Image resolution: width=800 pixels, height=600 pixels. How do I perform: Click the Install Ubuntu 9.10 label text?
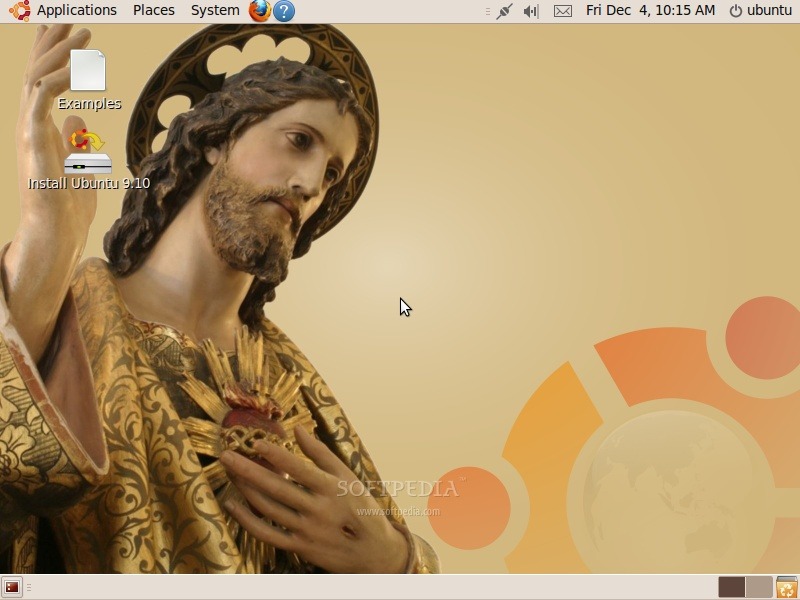(x=89, y=184)
